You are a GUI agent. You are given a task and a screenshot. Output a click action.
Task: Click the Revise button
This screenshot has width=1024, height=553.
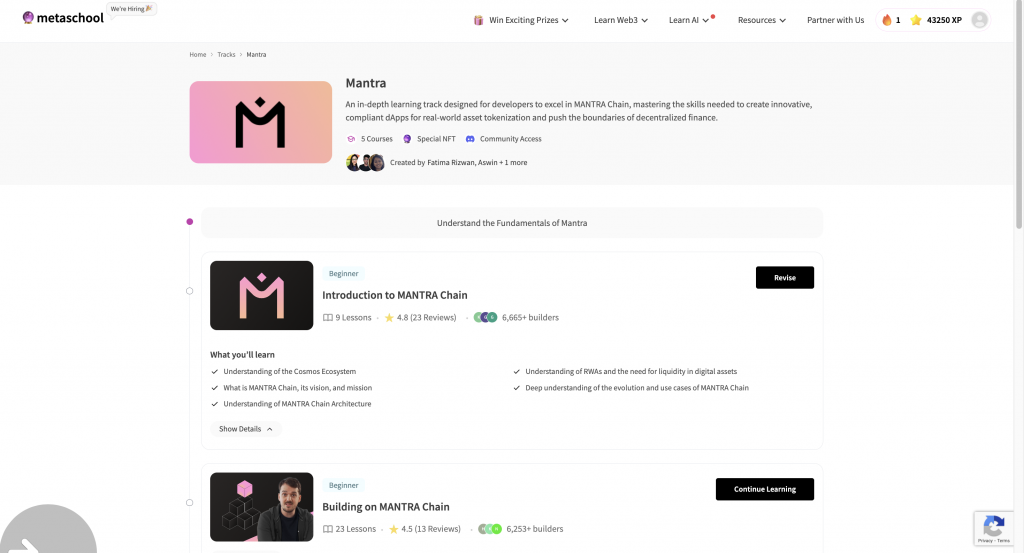(x=785, y=277)
